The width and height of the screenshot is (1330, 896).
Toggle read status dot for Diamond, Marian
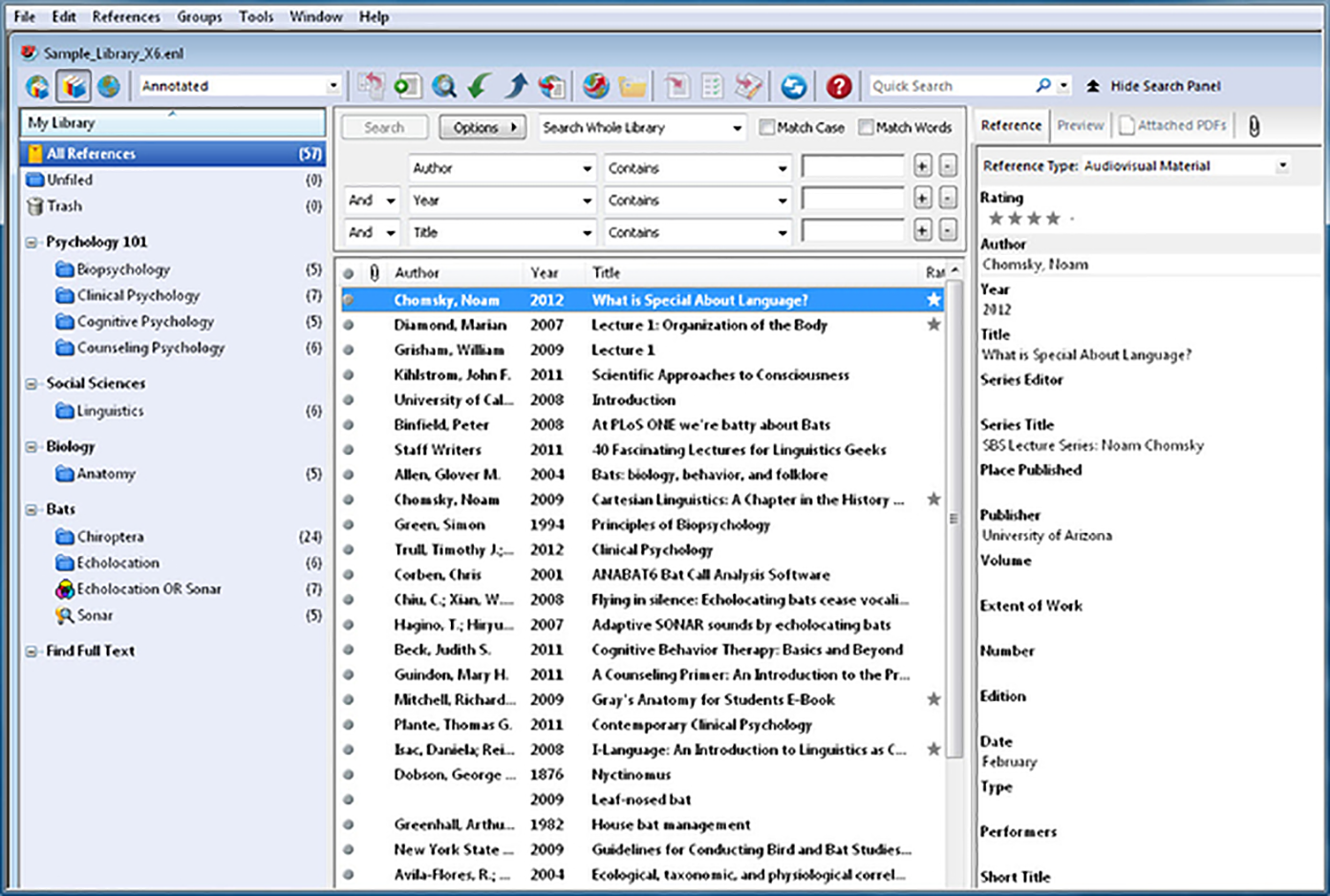coord(349,325)
